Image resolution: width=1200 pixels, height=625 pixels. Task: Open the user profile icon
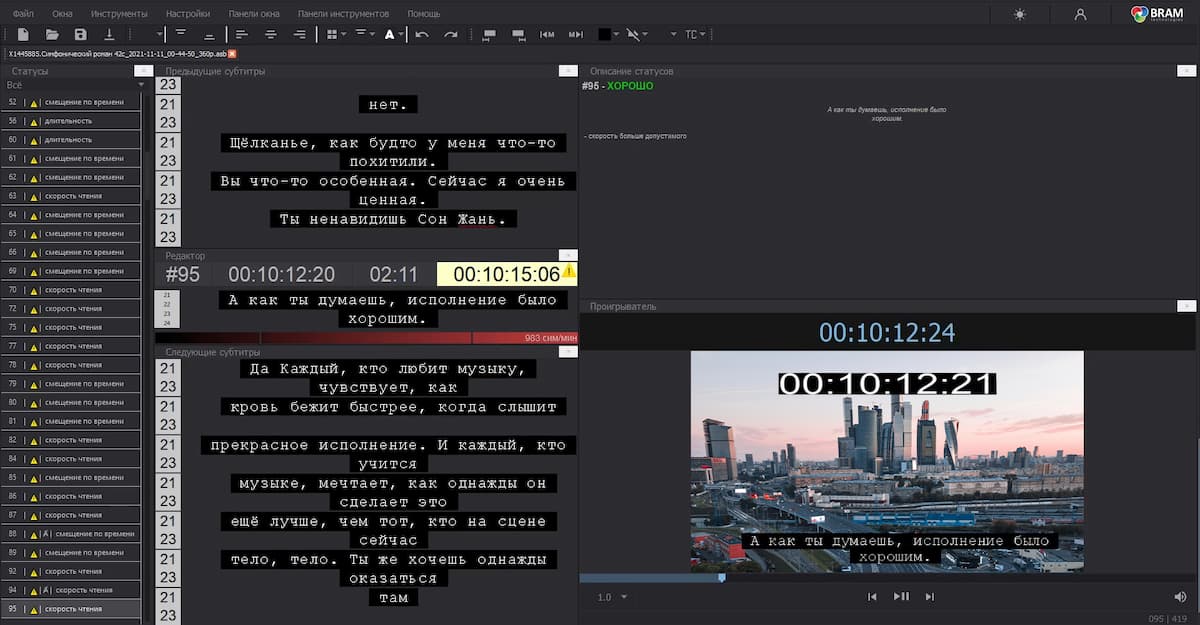click(1080, 14)
